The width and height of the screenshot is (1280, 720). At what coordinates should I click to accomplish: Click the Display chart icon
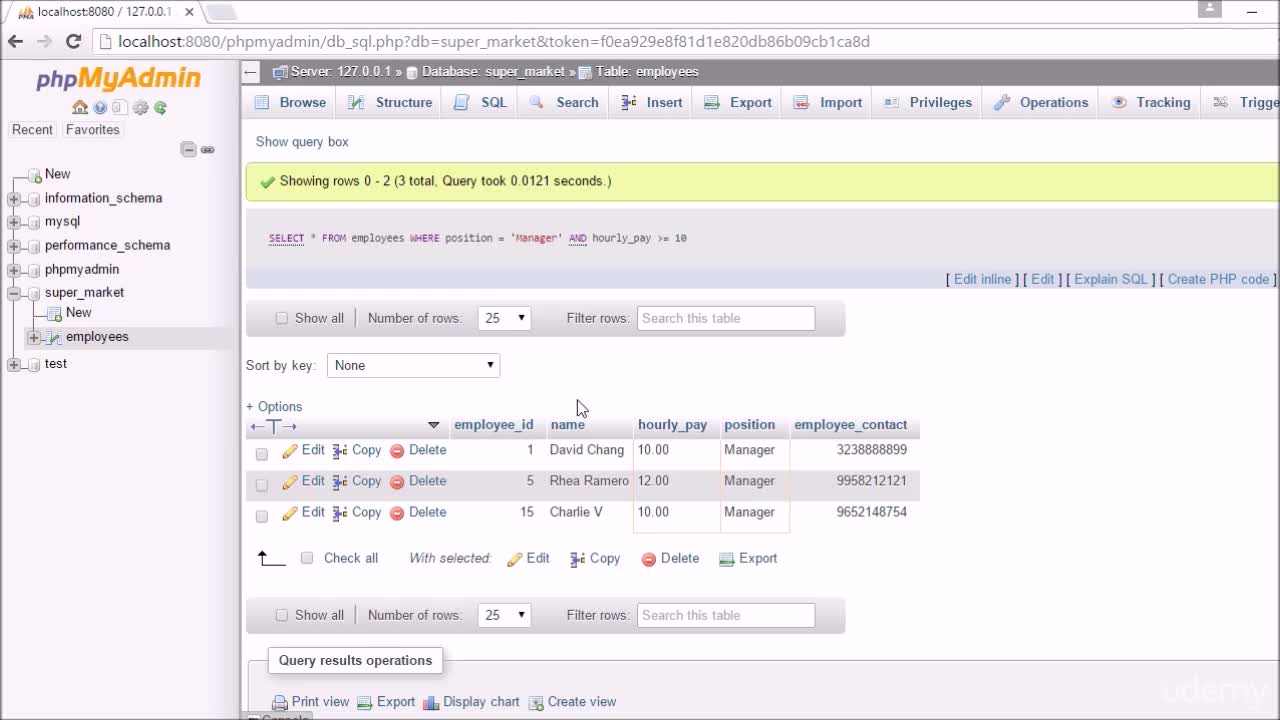click(x=431, y=703)
